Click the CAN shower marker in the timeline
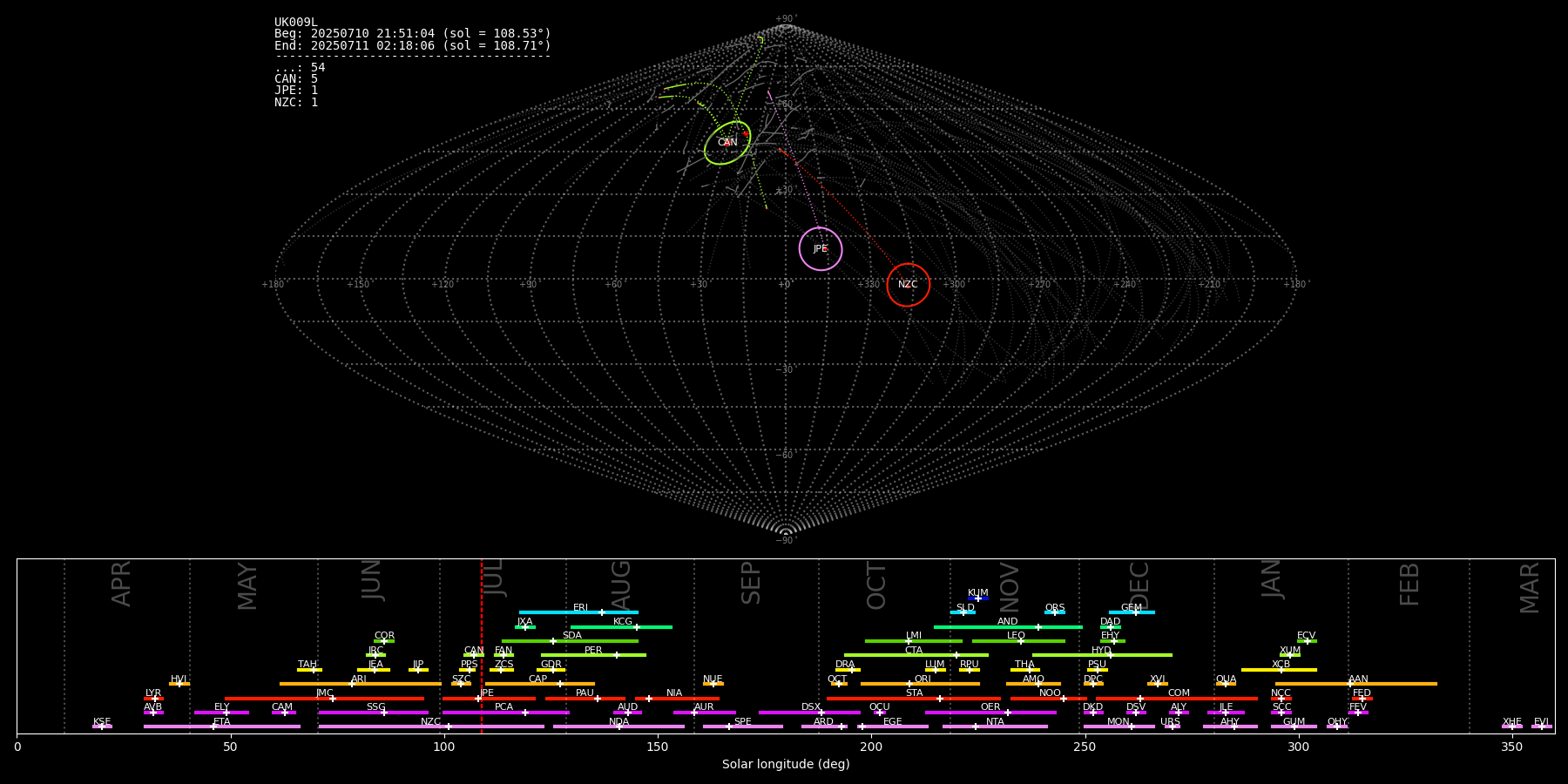 point(474,655)
